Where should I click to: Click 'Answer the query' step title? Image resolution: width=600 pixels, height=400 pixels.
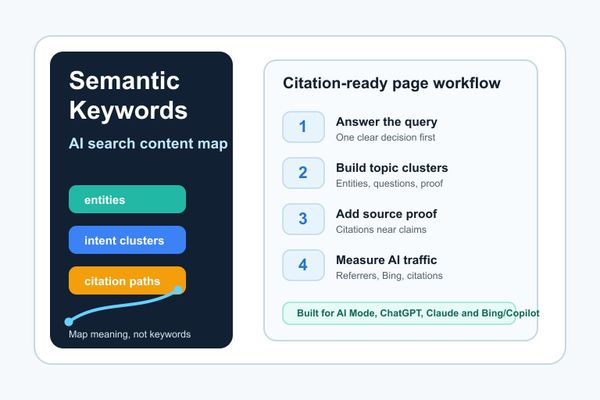[386, 122]
